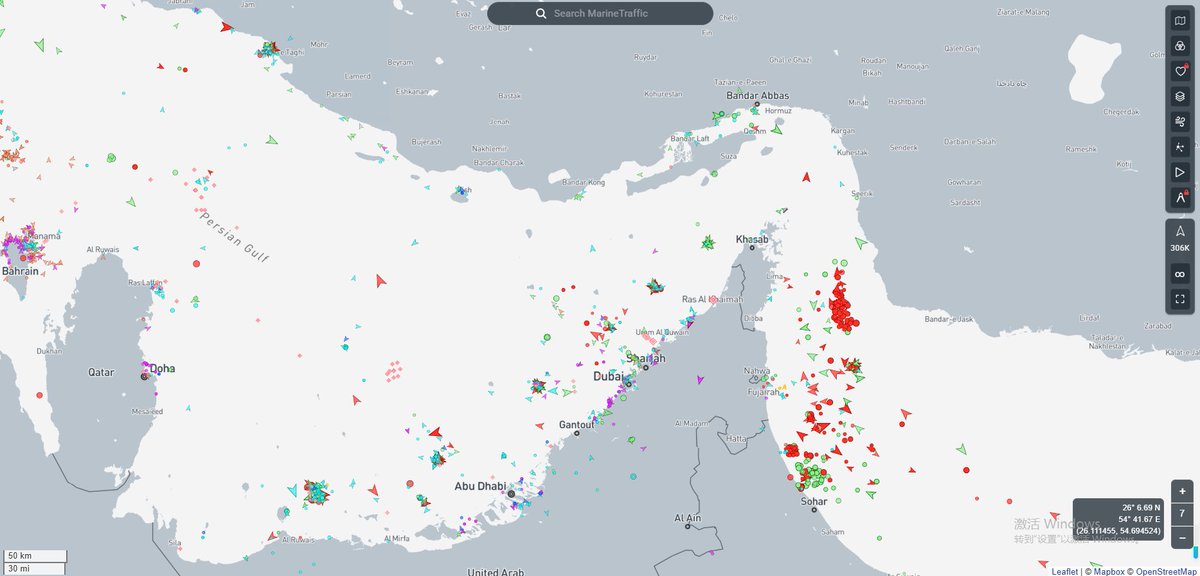The height and width of the screenshot is (576, 1200).
Task: Click the Bahrain label on map
Action: coord(20,271)
